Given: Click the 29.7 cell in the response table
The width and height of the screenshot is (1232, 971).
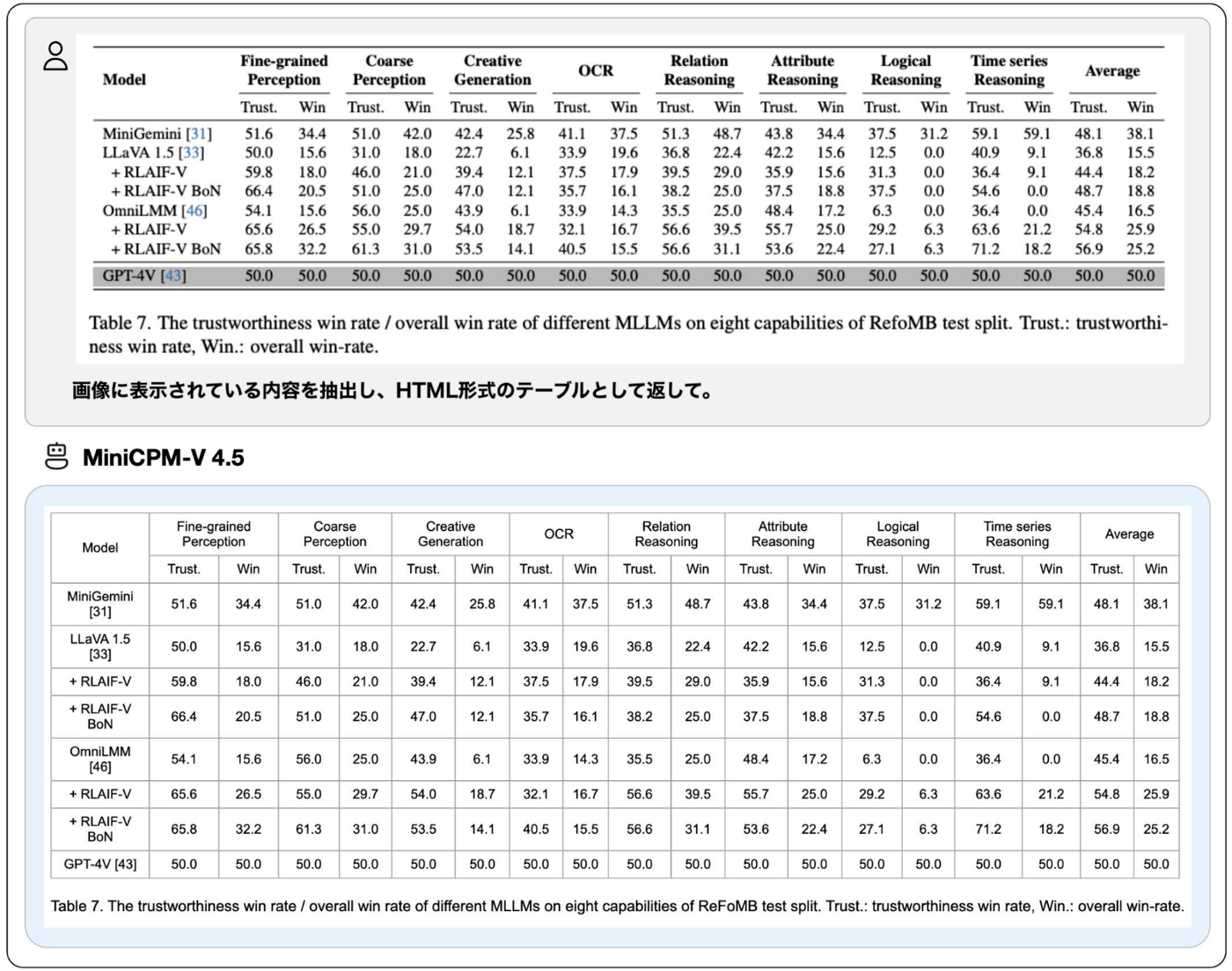Looking at the screenshot, I should [365, 794].
